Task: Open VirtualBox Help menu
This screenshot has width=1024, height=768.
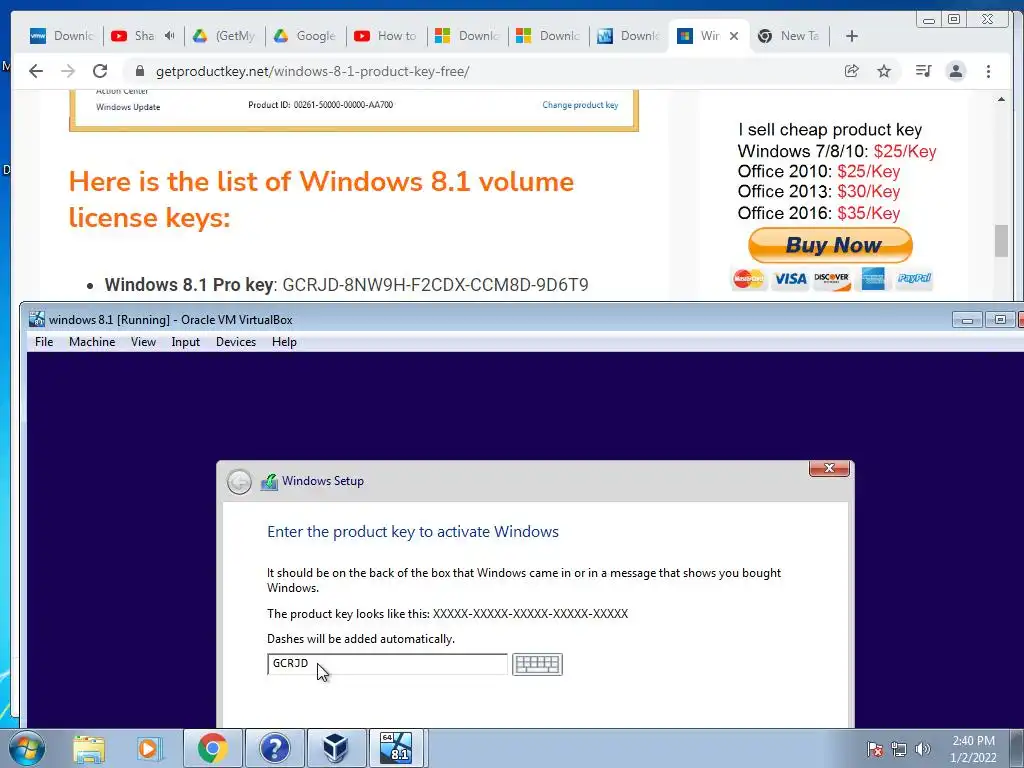Action: tap(284, 342)
